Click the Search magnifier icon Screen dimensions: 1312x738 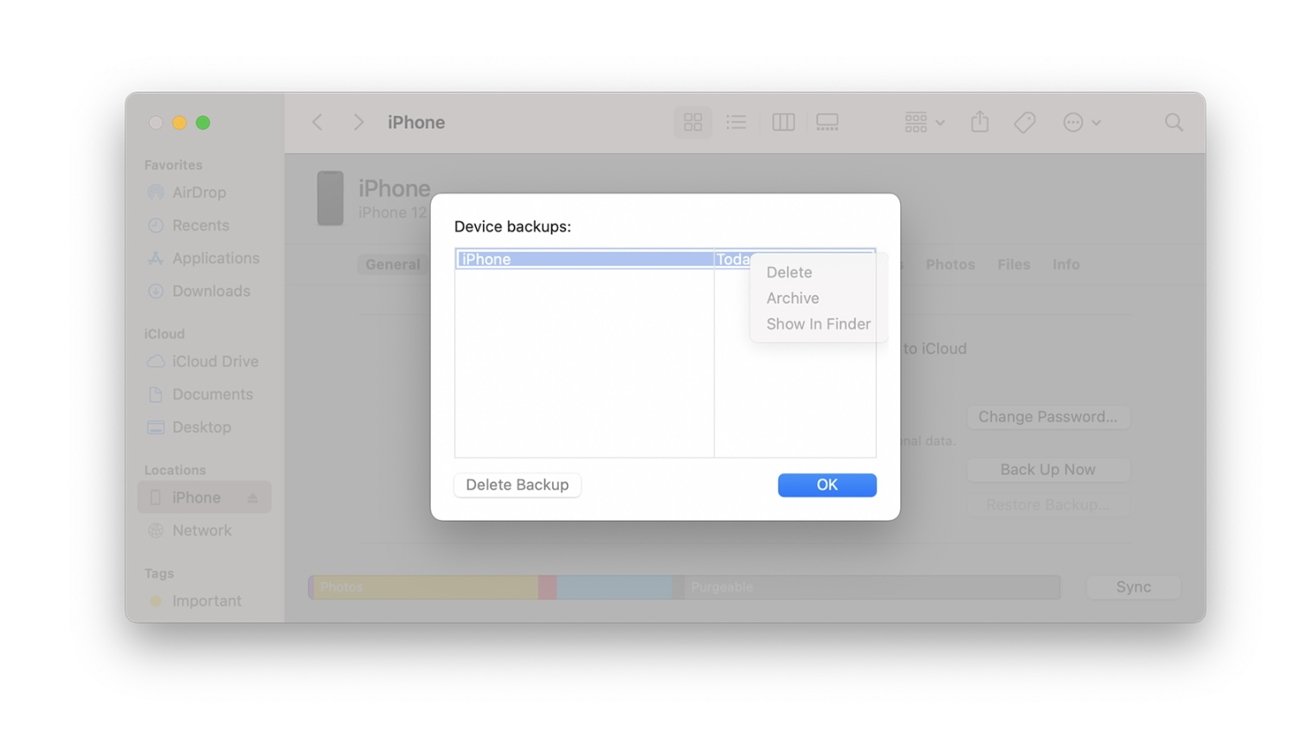pos(1174,122)
